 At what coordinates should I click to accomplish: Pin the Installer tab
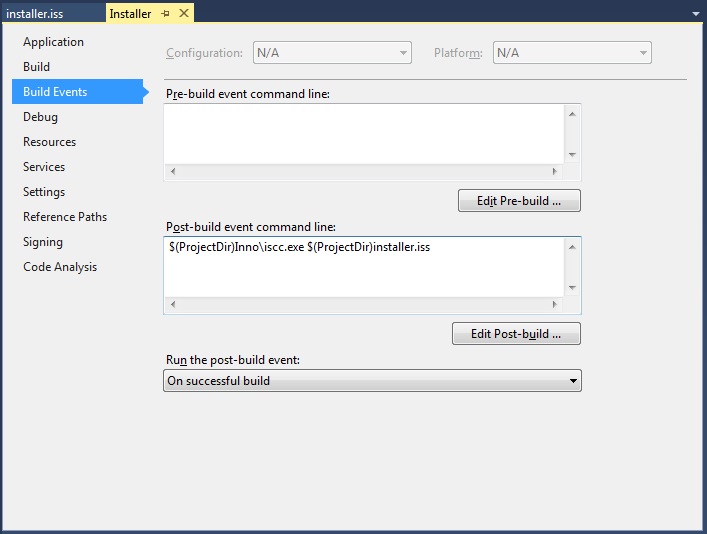pos(165,14)
